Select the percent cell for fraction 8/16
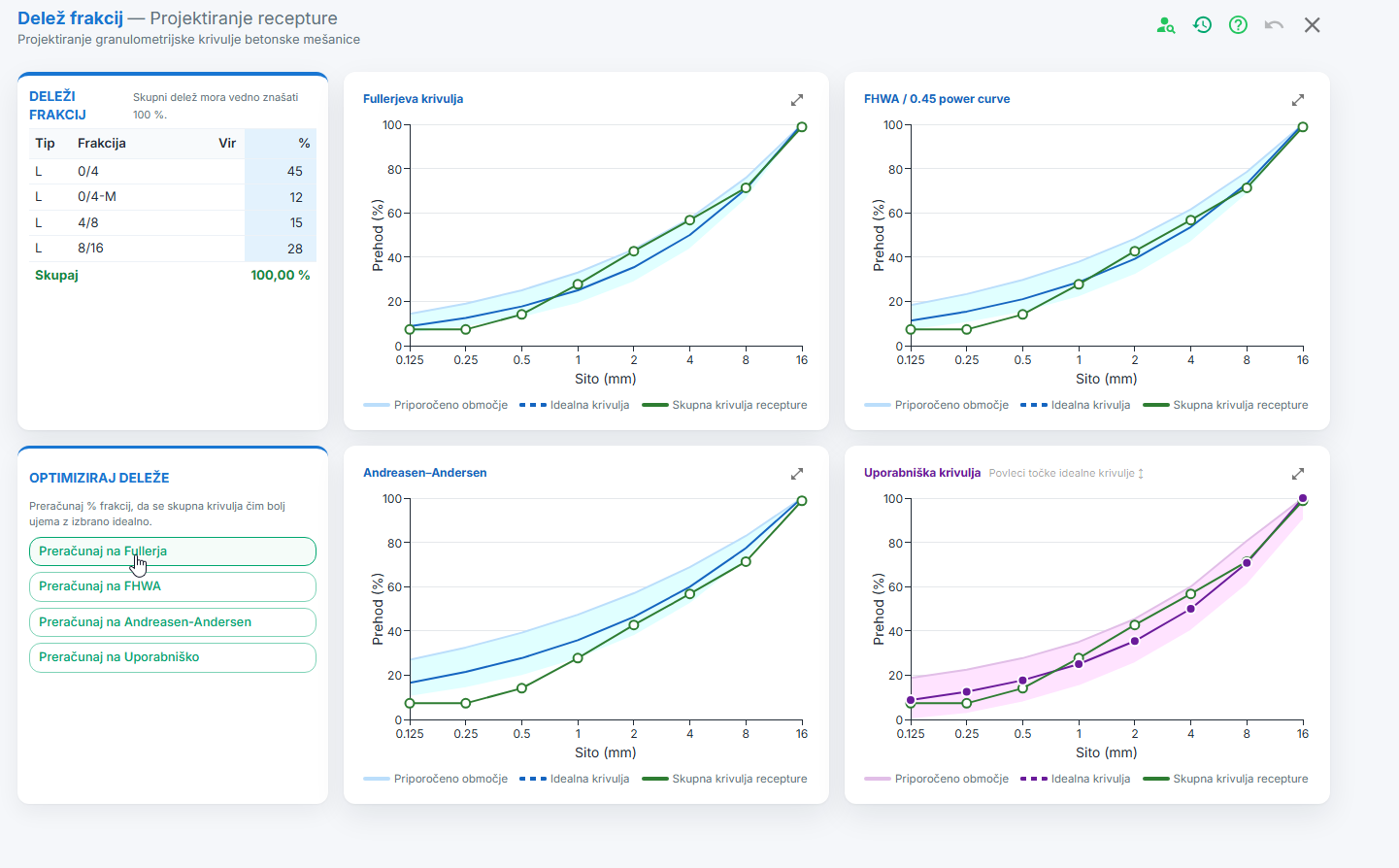 tap(281, 249)
